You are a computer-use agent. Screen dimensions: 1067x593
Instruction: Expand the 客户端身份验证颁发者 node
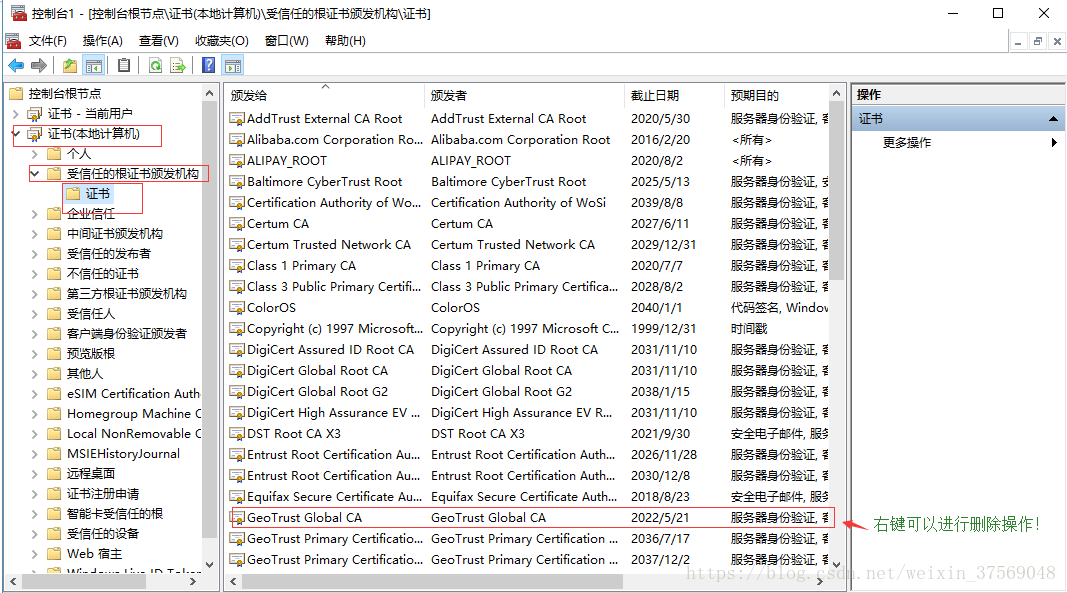pyautogui.click(x=35, y=334)
